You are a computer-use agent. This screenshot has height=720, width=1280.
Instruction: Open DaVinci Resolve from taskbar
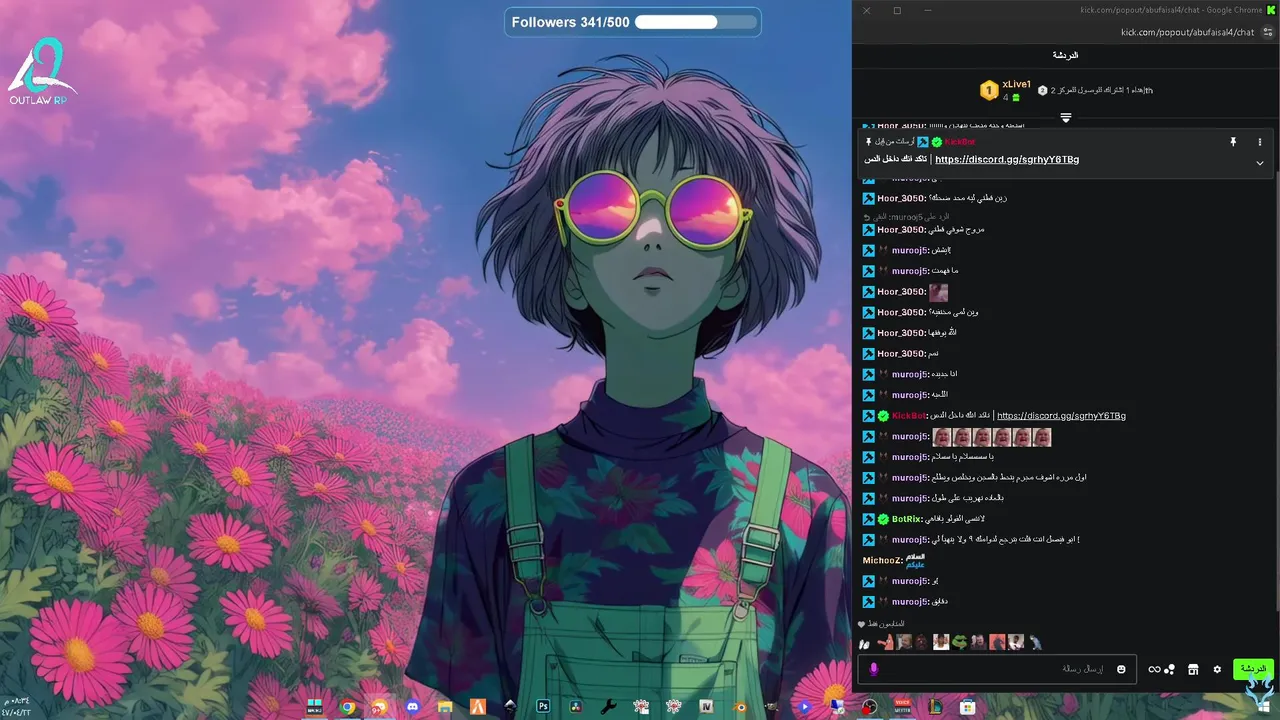pyautogui.click(x=576, y=706)
